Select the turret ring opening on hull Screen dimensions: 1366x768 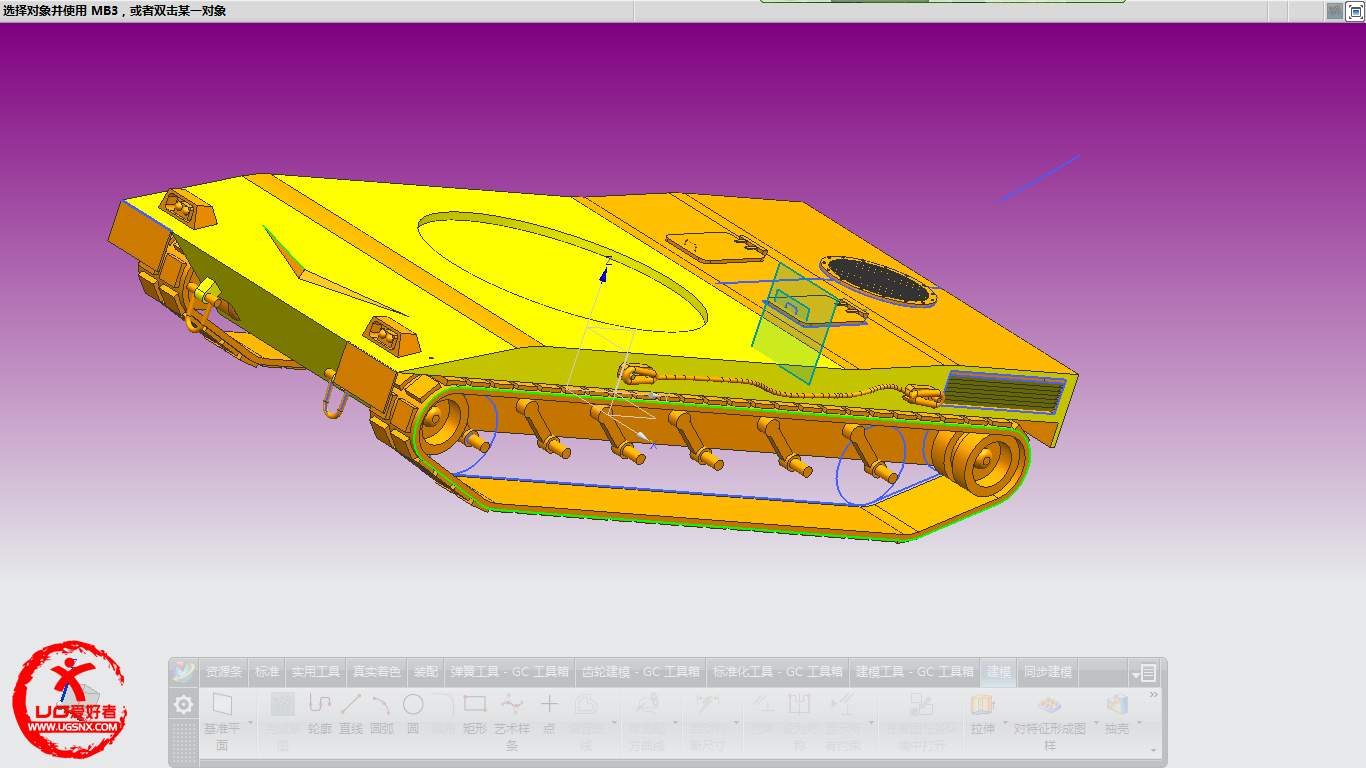click(x=563, y=272)
